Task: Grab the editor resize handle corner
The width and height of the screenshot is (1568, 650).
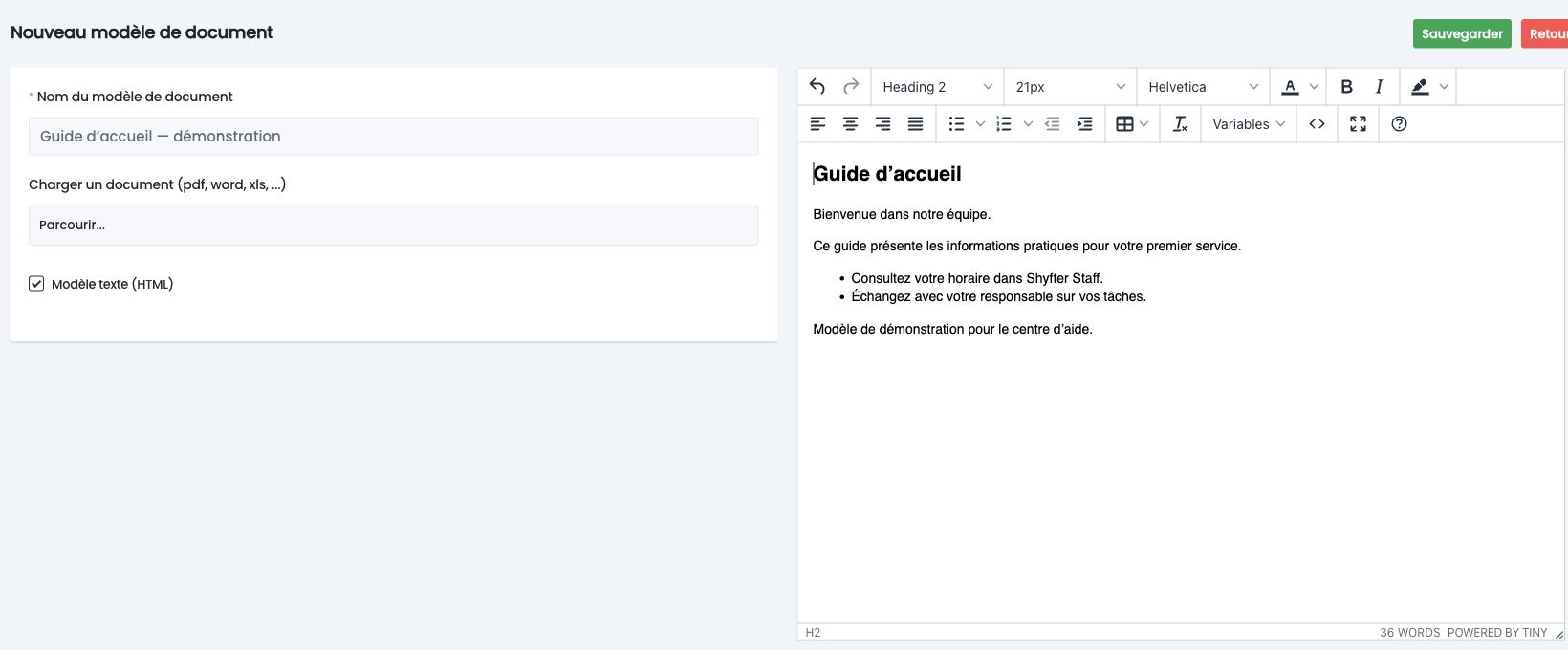Action: (x=1558, y=633)
